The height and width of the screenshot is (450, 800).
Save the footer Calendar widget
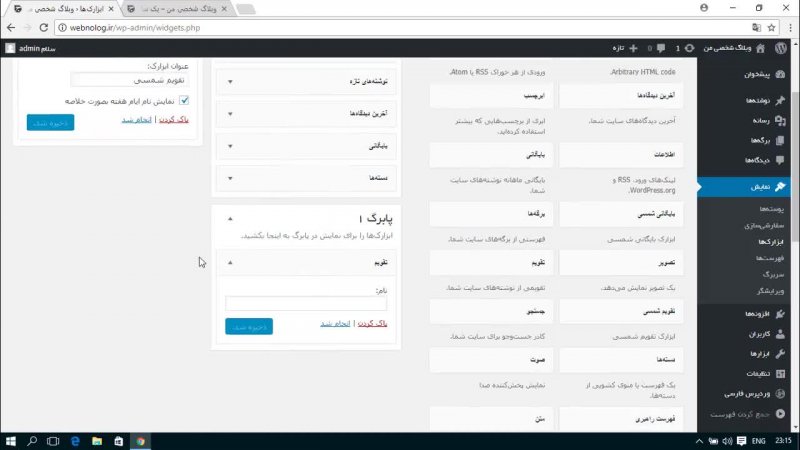(x=249, y=326)
